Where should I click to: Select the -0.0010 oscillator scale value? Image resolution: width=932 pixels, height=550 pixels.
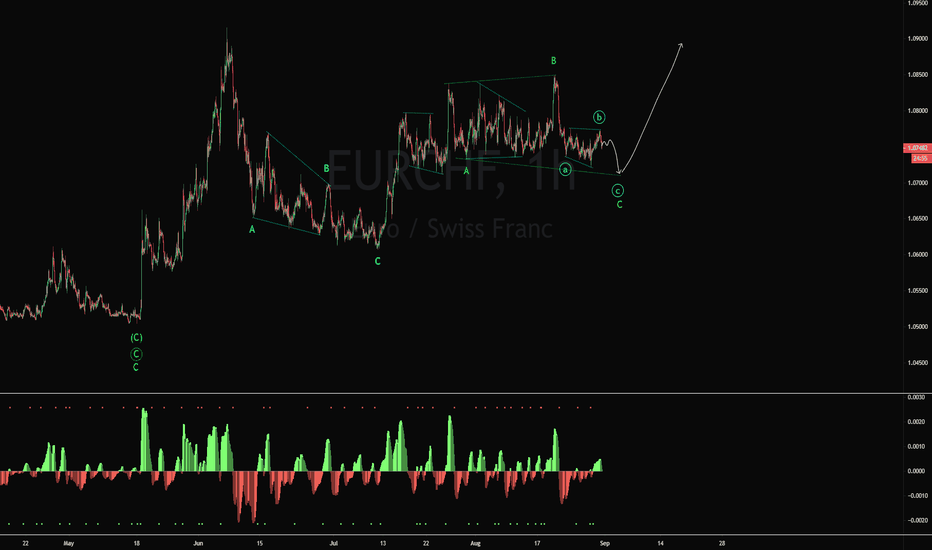[x=916, y=495]
